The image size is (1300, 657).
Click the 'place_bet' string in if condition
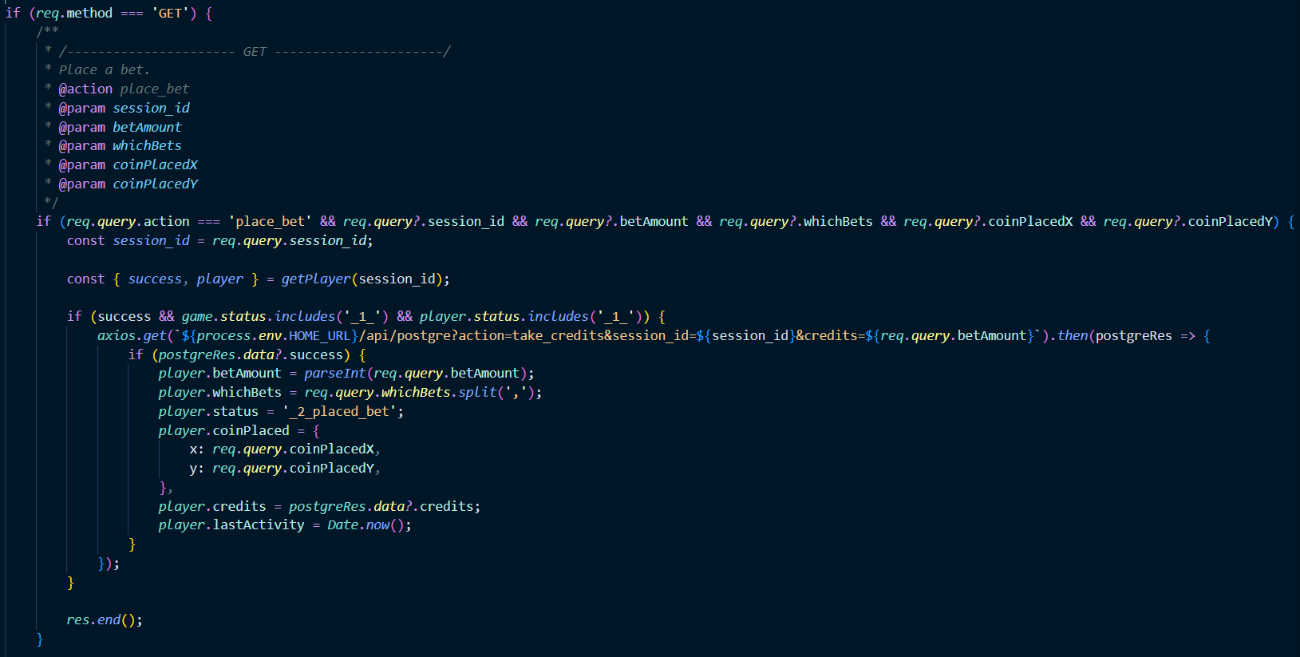pos(269,221)
